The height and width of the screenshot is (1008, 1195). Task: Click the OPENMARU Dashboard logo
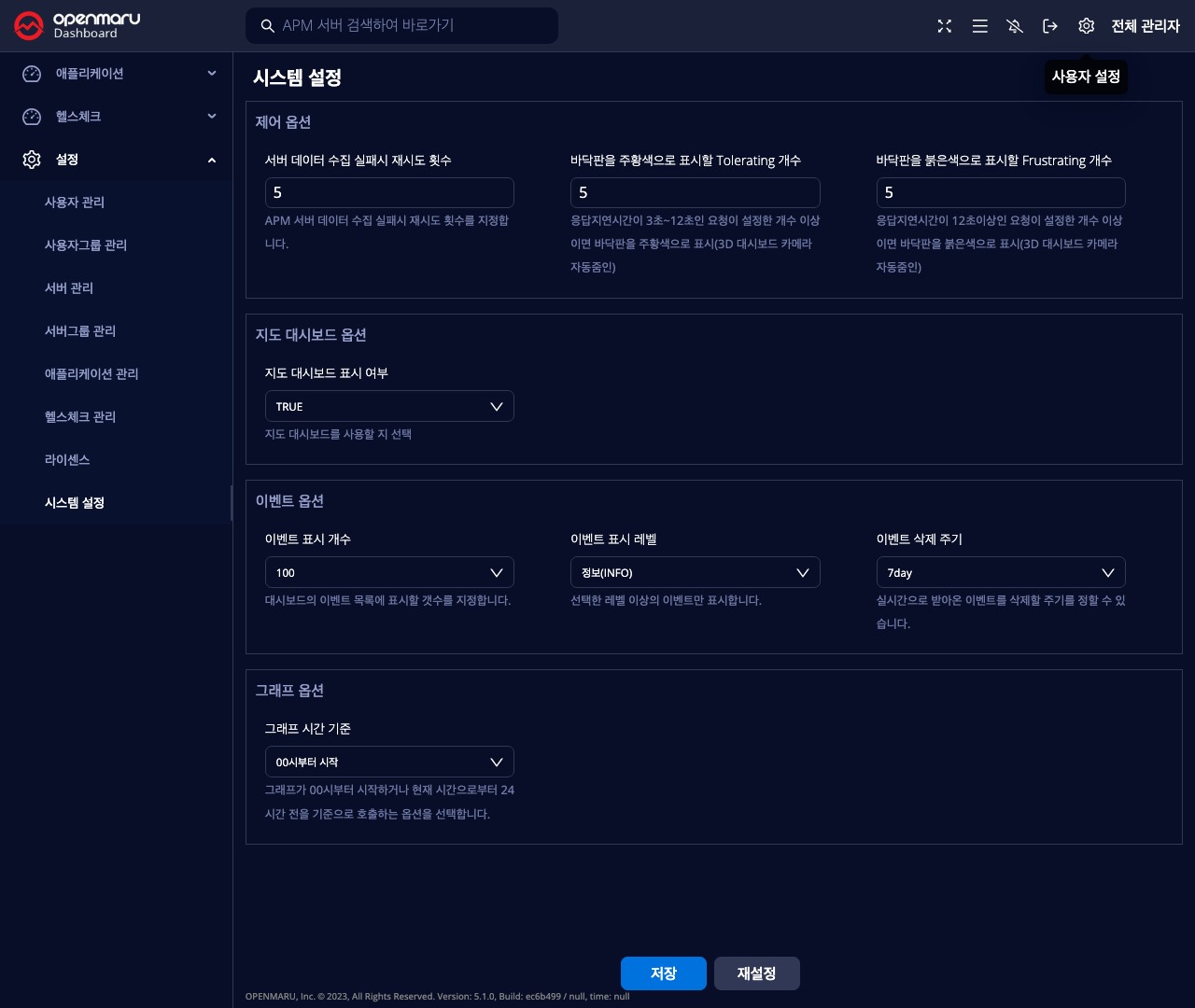tap(77, 26)
